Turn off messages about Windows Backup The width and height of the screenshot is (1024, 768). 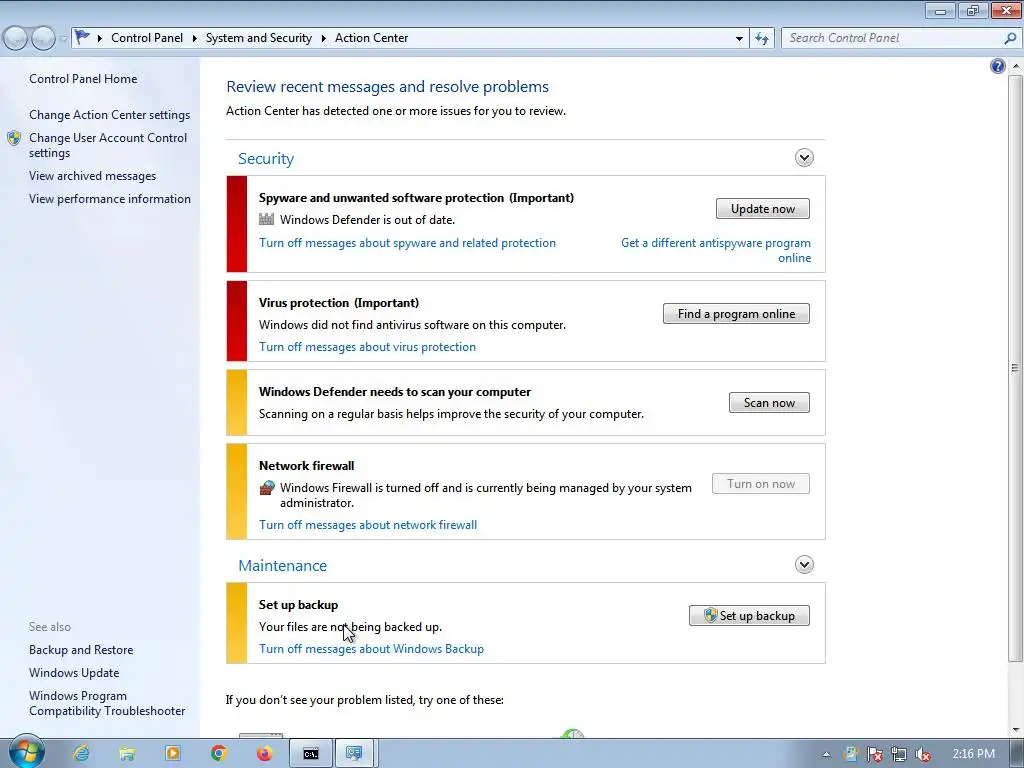pos(371,649)
